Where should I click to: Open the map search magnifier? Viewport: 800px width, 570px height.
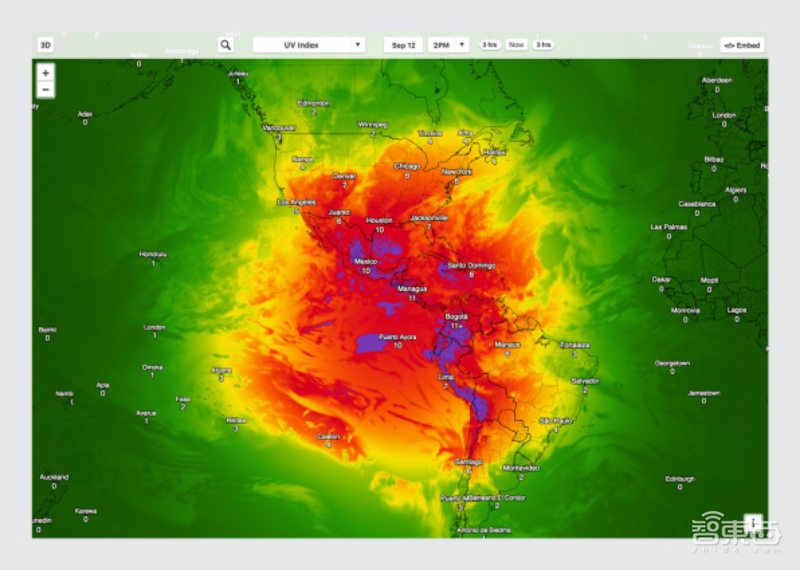click(x=226, y=45)
